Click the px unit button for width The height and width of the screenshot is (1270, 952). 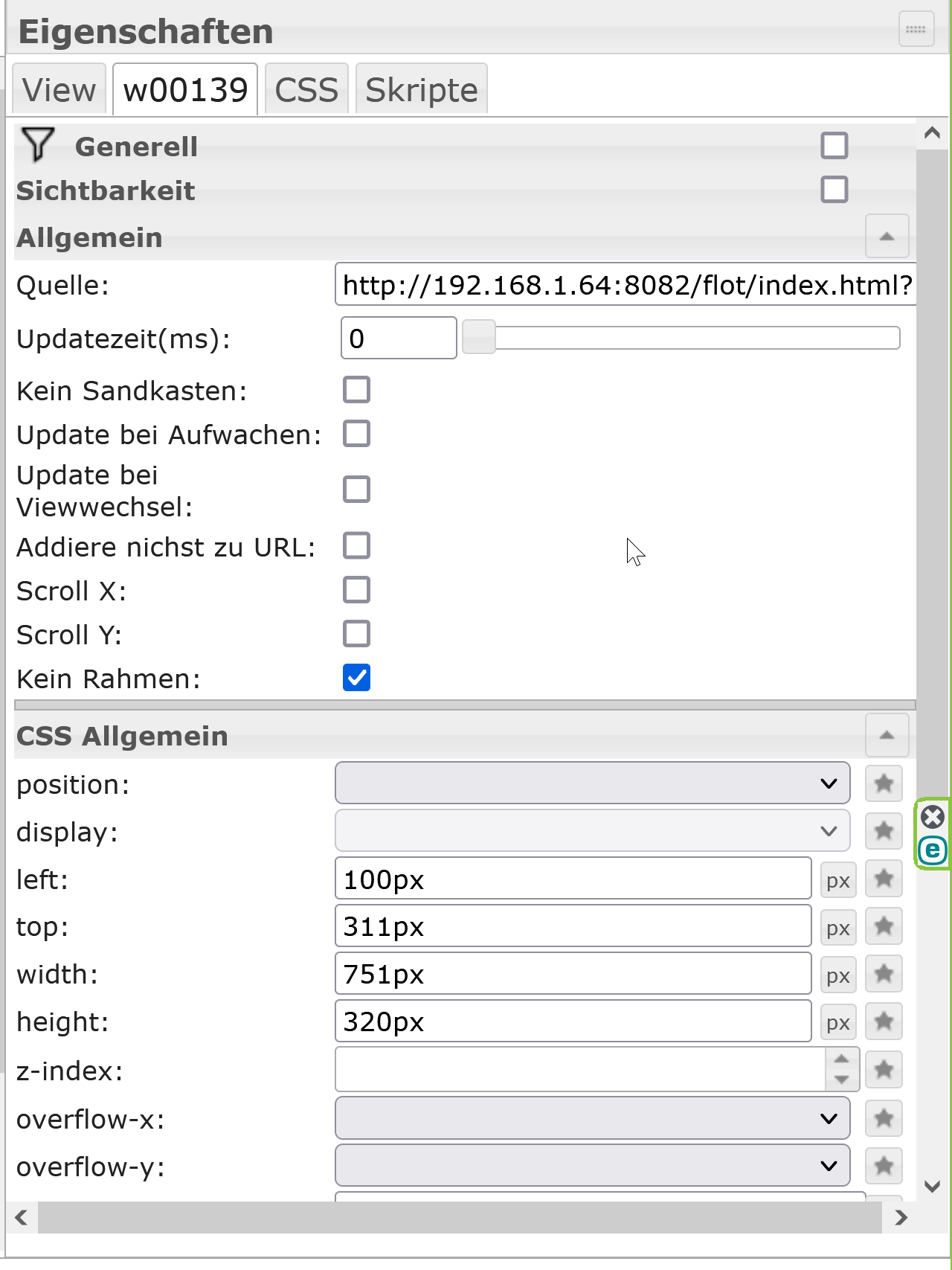pyautogui.click(x=838, y=976)
